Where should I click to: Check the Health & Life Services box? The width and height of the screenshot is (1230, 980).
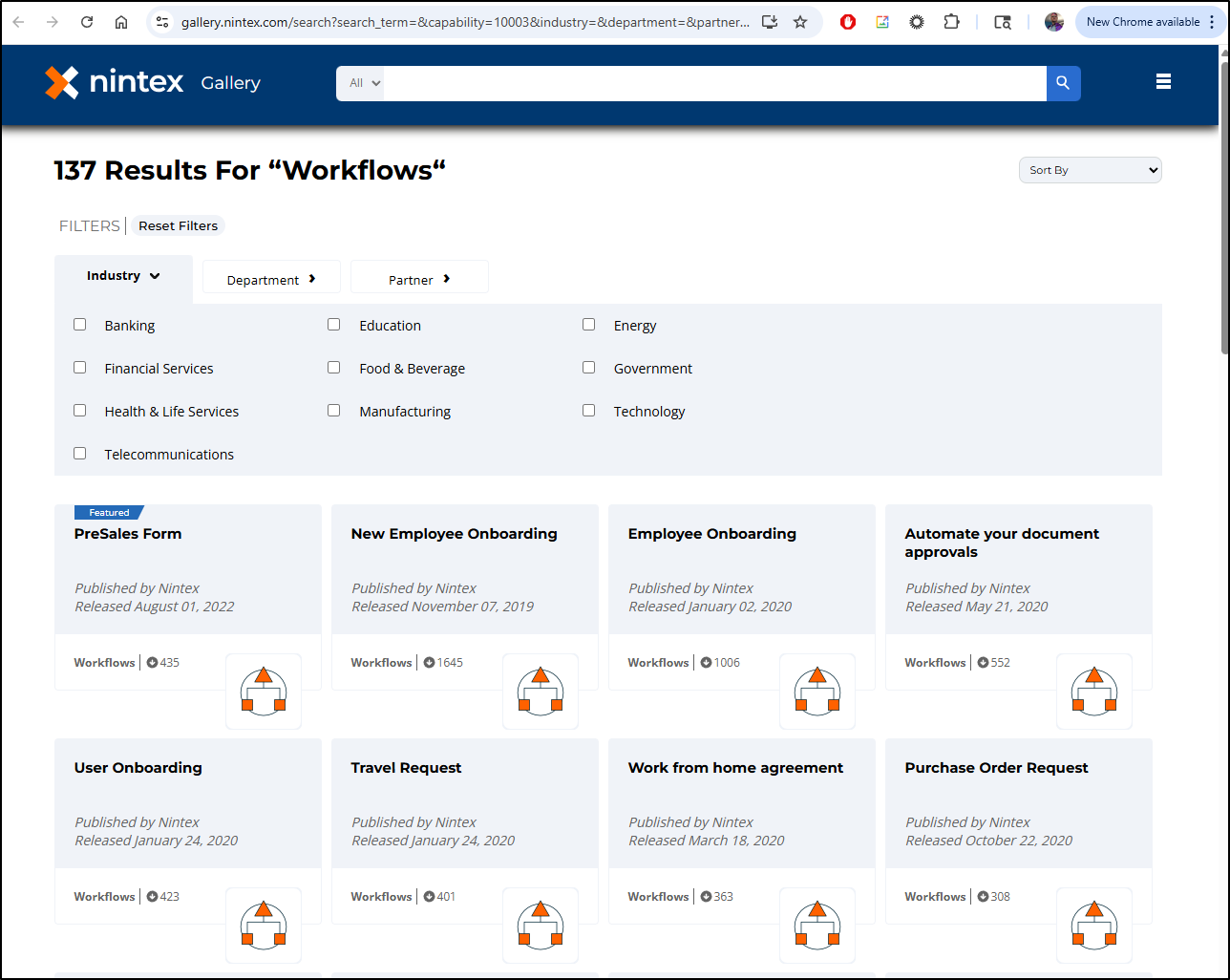point(80,411)
